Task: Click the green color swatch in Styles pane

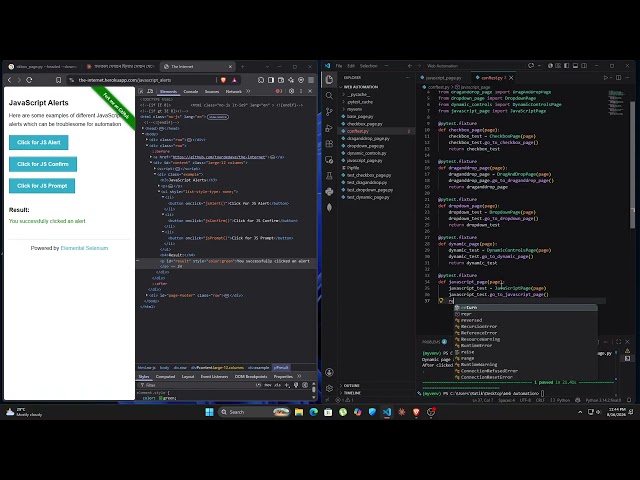Action: click(x=160, y=398)
